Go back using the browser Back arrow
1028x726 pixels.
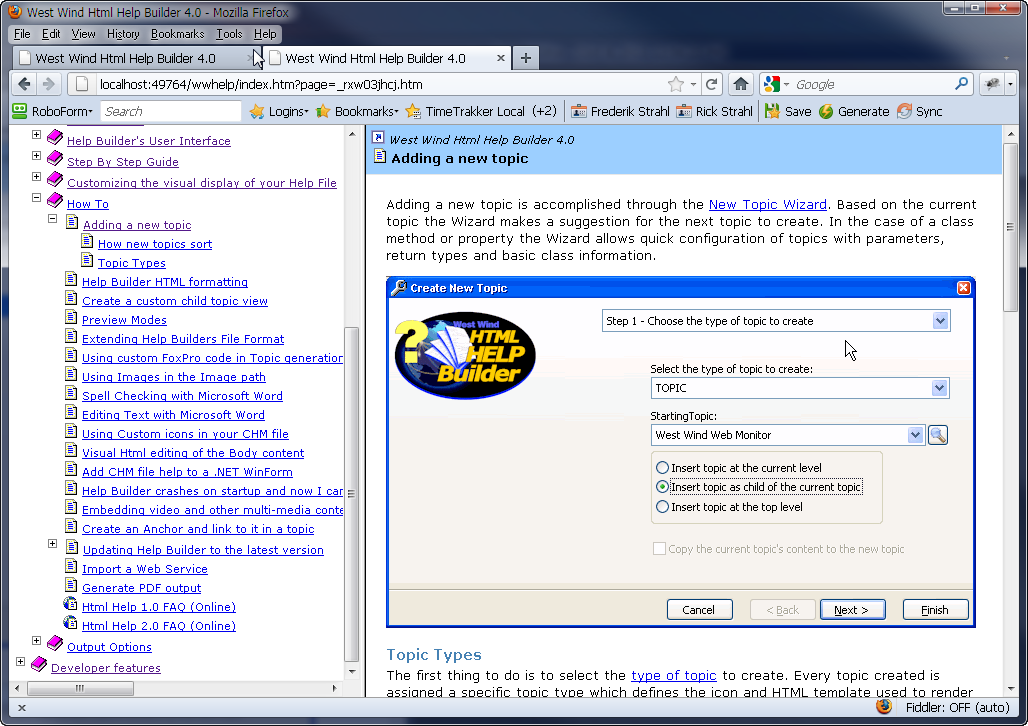coord(24,84)
